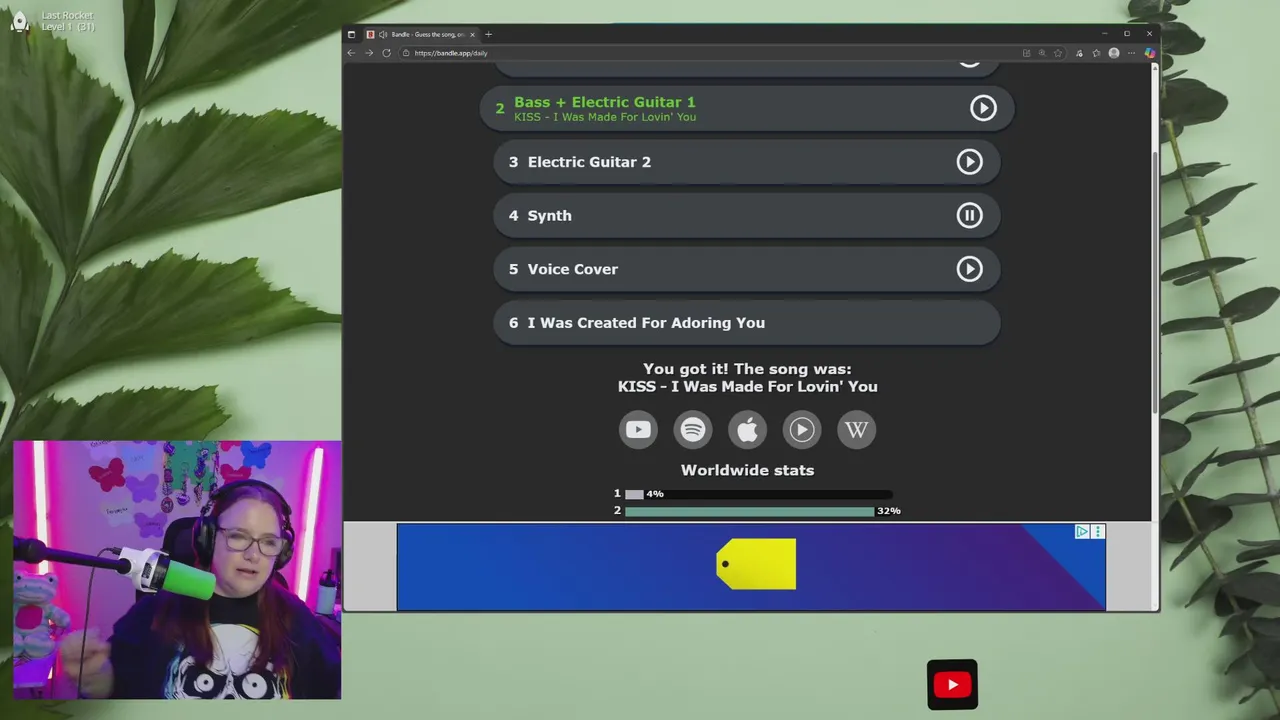Go forward in the browser

(368, 53)
